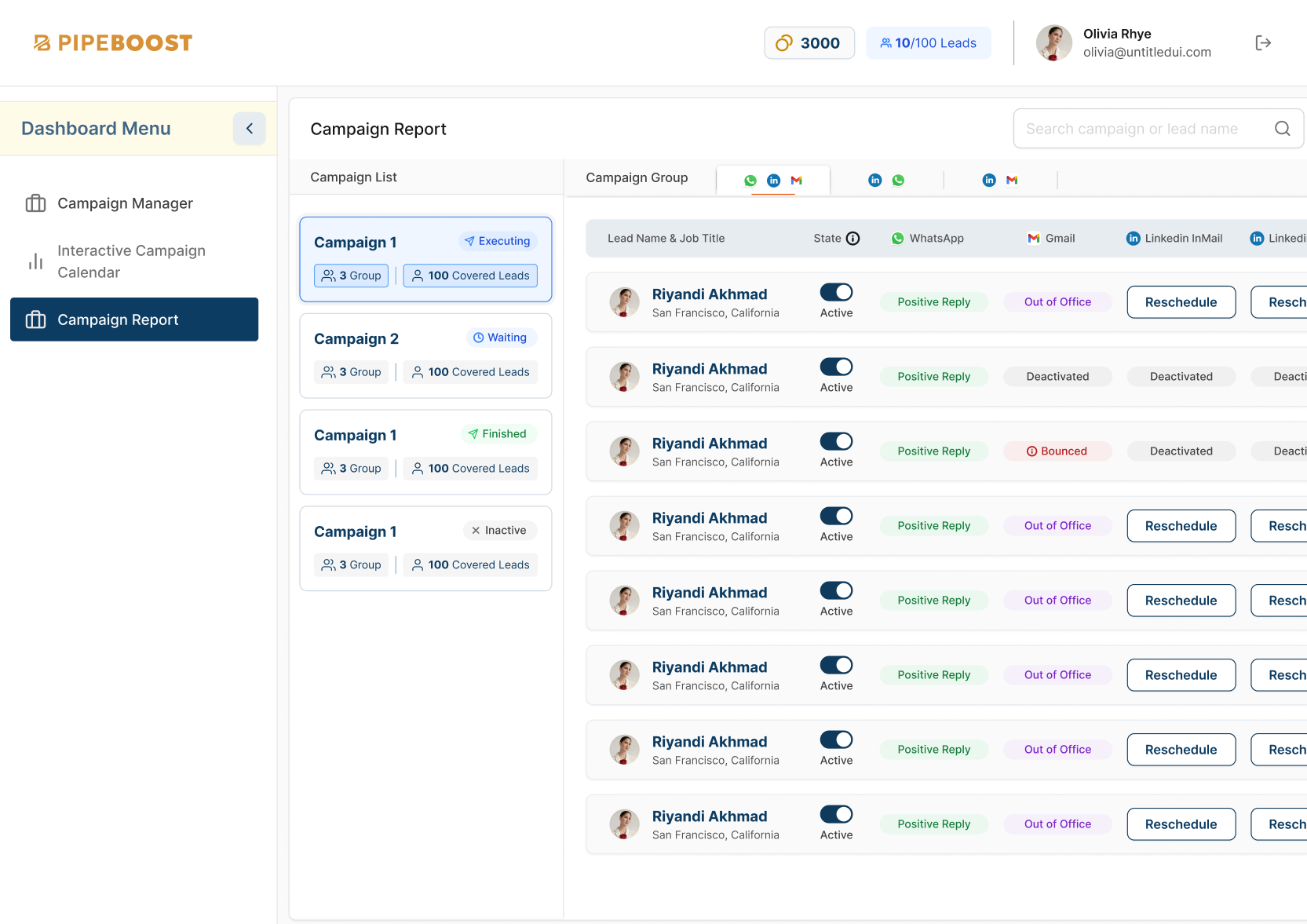The width and height of the screenshot is (1307, 924).
Task: Click Gmail icon in table header
Action: pyautogui.click(x=1034, y=239)
